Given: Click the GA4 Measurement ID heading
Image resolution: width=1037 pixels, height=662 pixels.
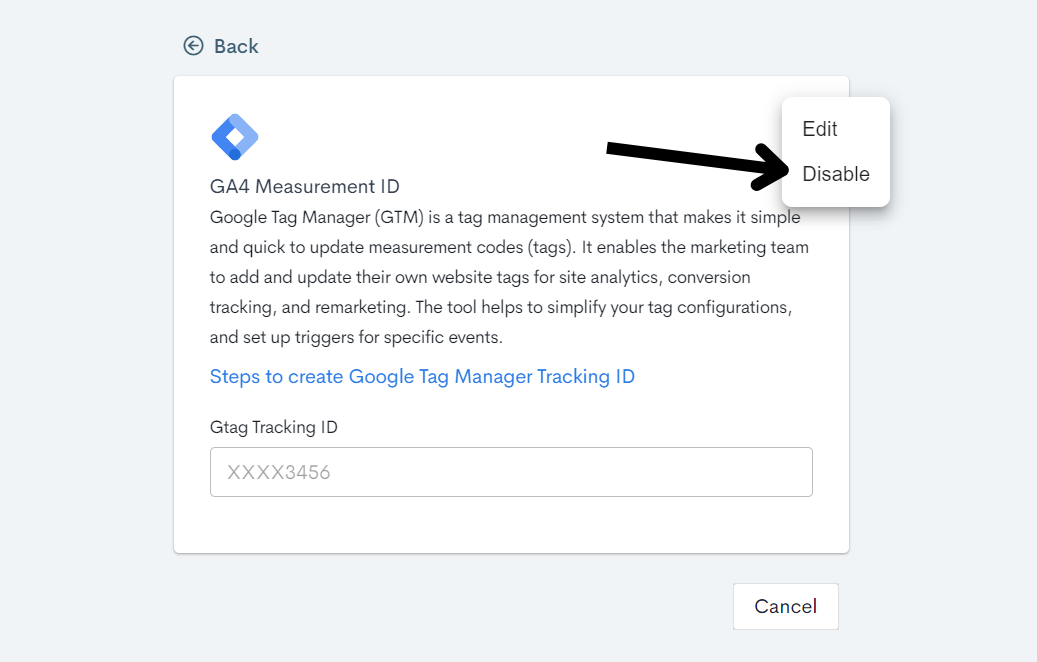Looking at the screenshot, I should (x=305, y=186).
